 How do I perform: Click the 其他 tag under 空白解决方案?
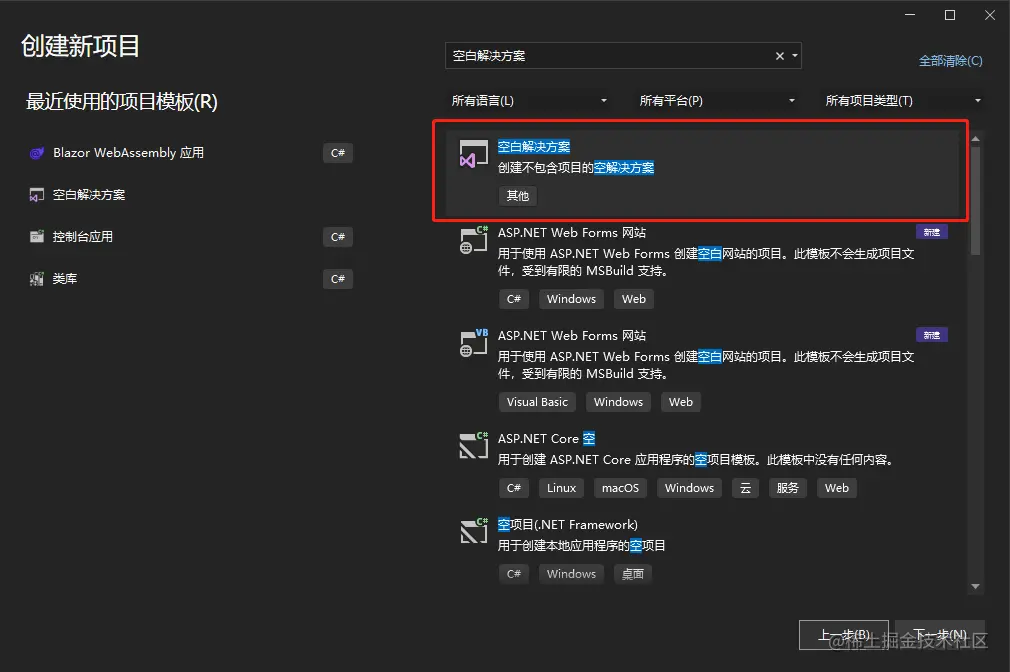pyautogui.click(x=518, y=196)
